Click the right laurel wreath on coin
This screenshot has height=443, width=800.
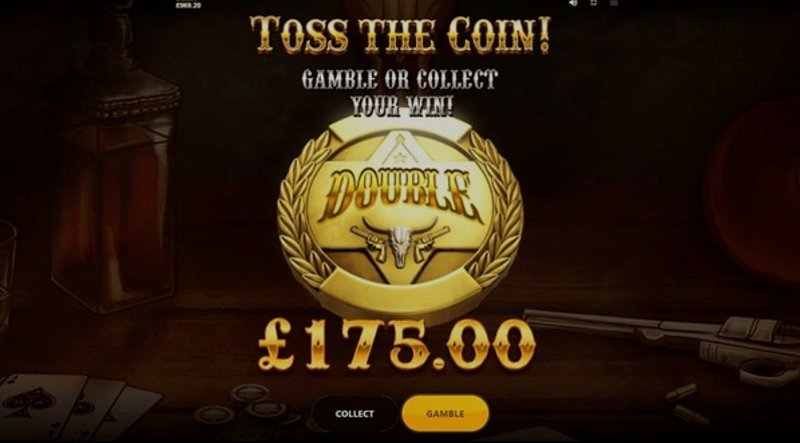point(495,209)
